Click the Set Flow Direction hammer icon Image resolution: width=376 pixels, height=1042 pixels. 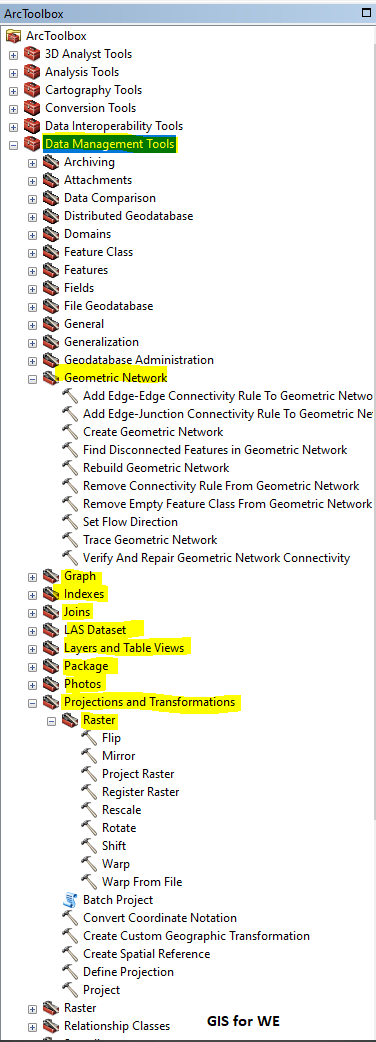click(70, 522)
